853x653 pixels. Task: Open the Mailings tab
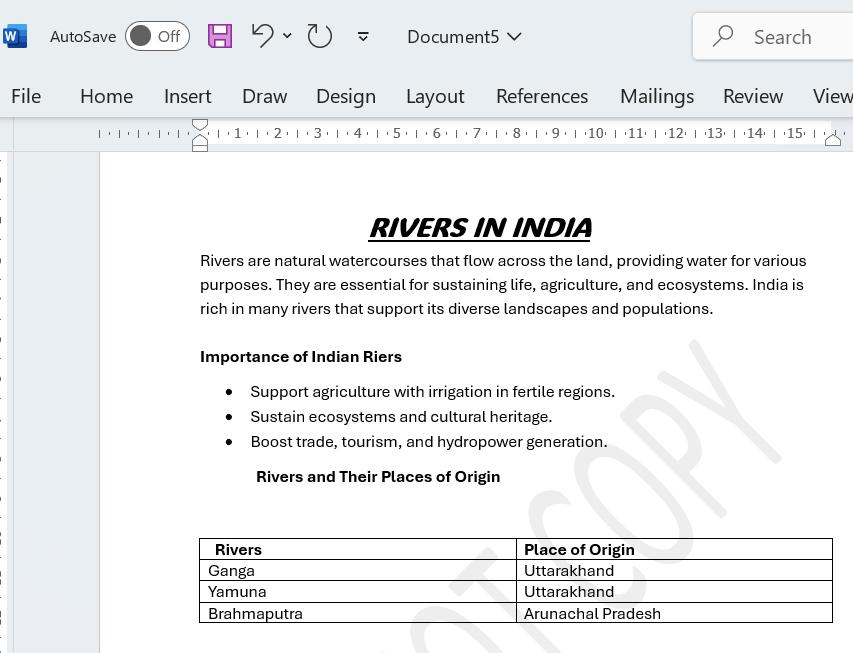(x=657, y=96)
